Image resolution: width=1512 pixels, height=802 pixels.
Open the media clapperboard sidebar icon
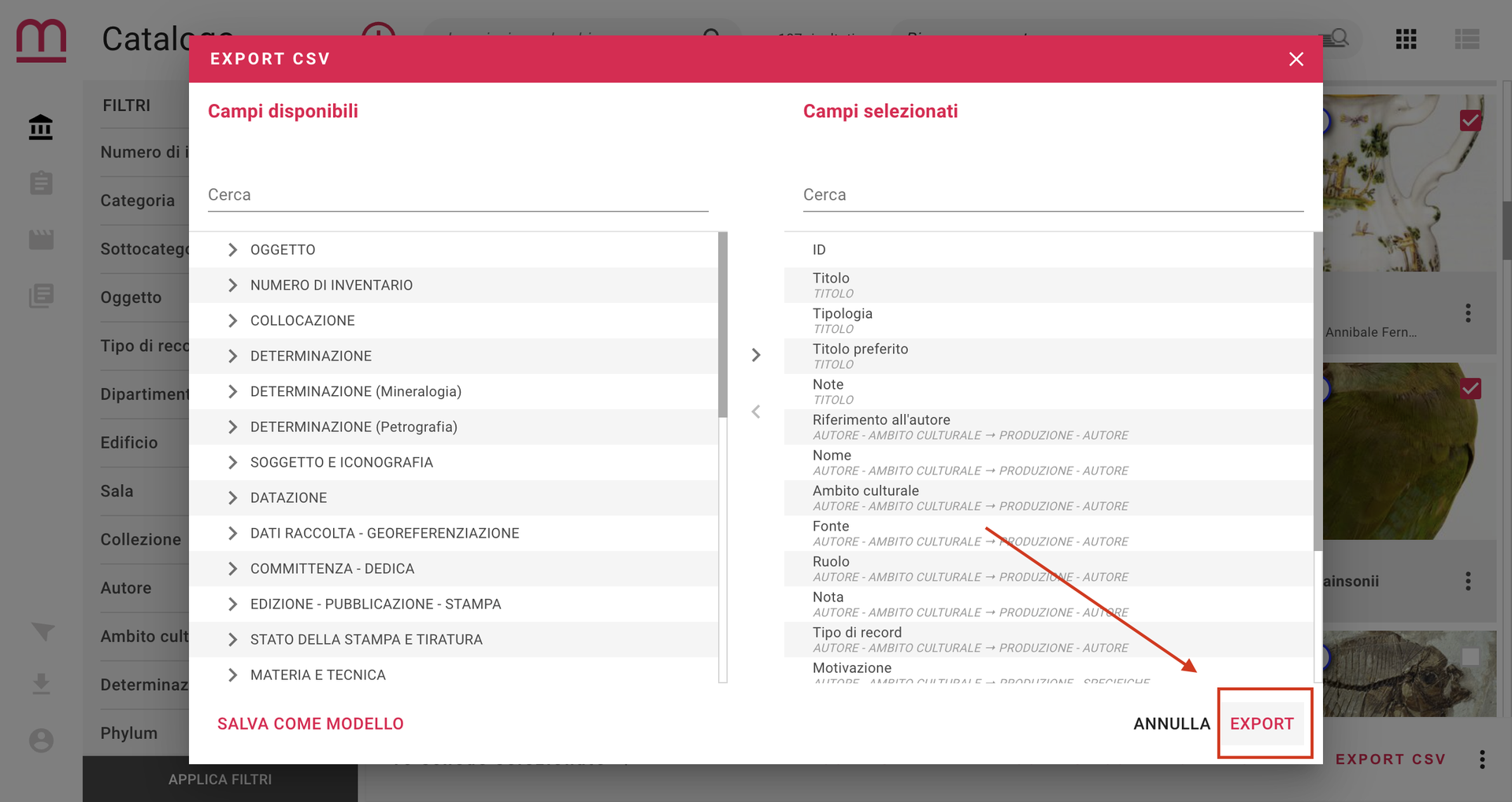[x=41, y=239]
